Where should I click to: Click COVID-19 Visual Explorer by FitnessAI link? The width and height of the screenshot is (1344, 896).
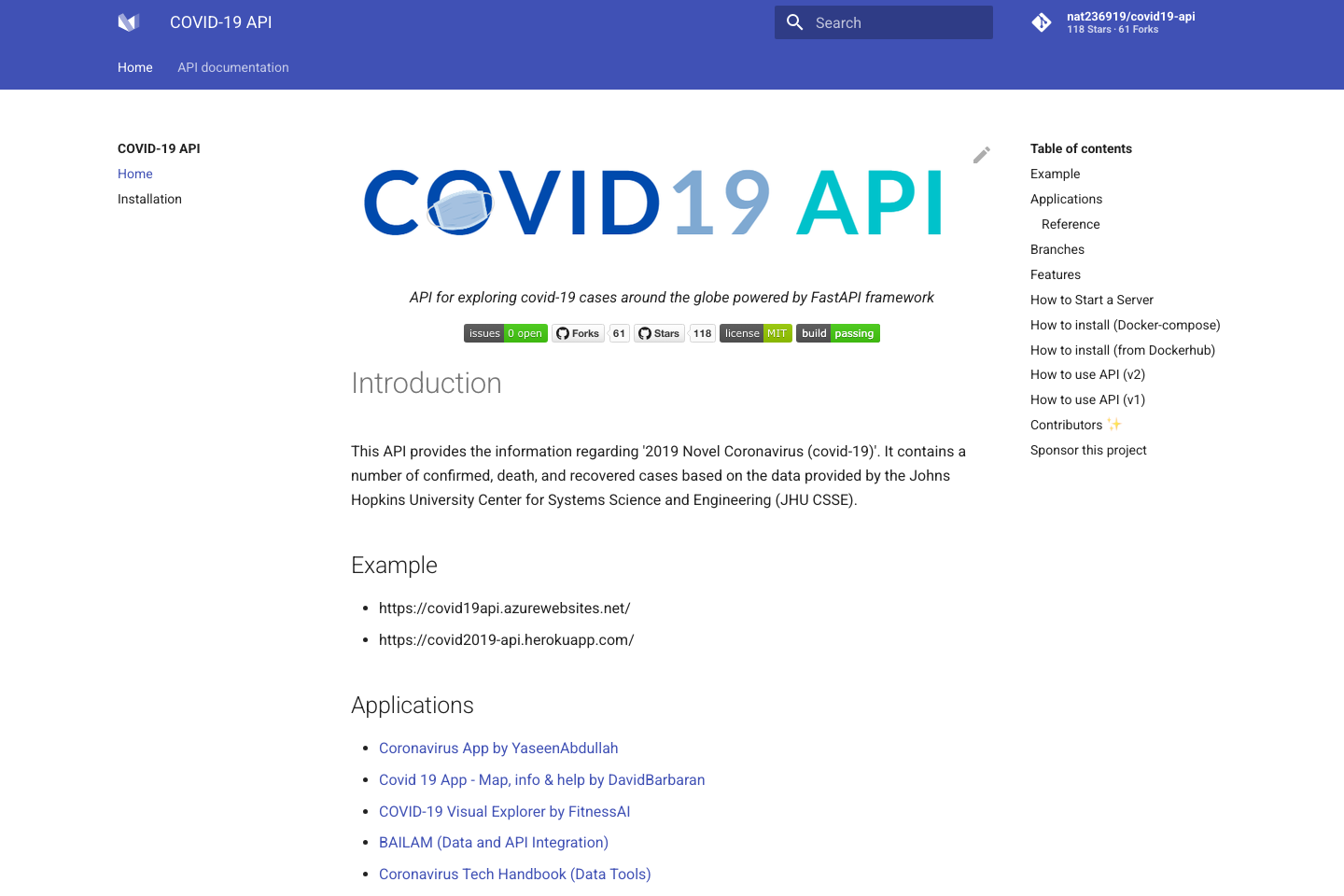click(x=504, y=811)
